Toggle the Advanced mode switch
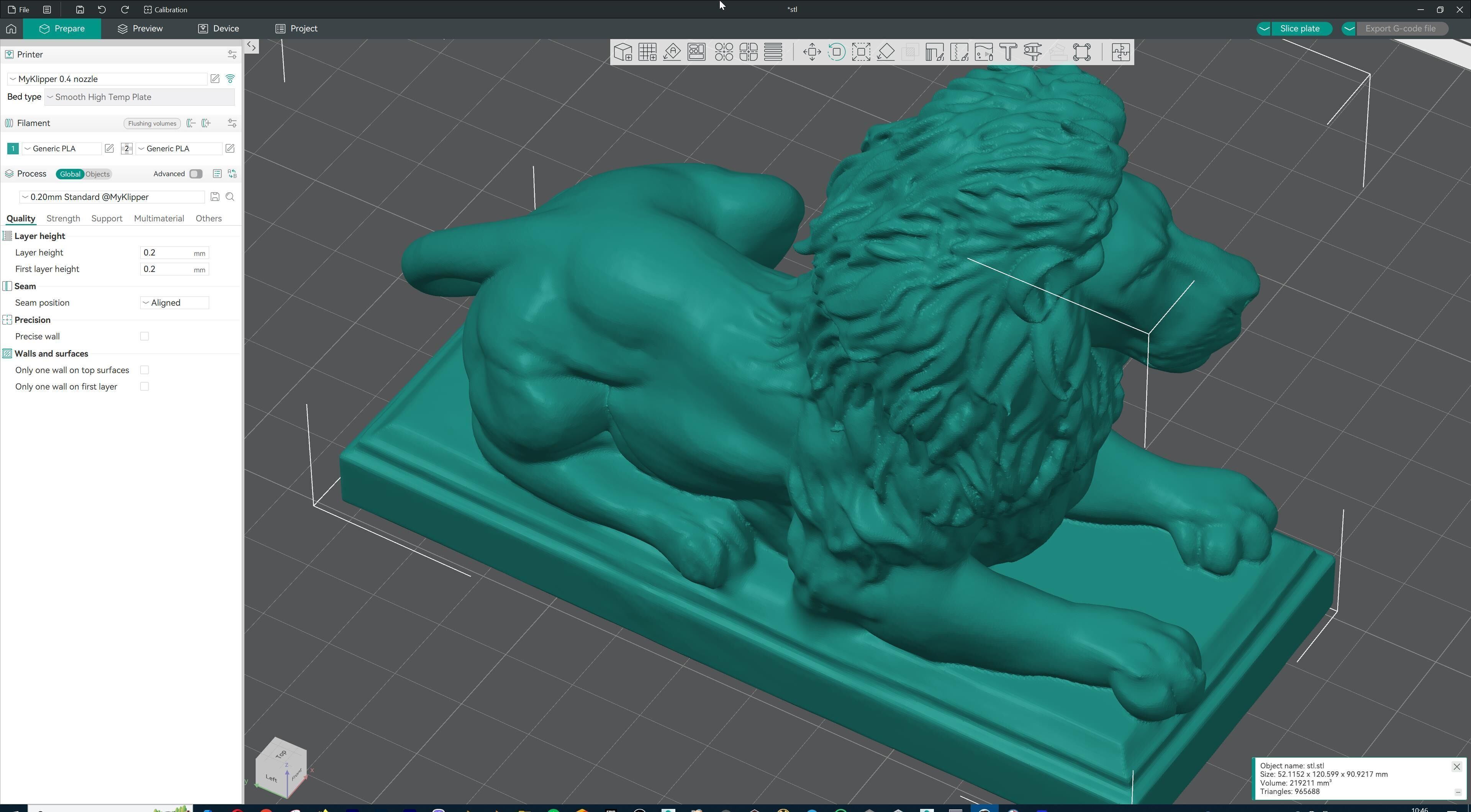The width and height of the screenshot is (1471, 812). pos(196,174)
